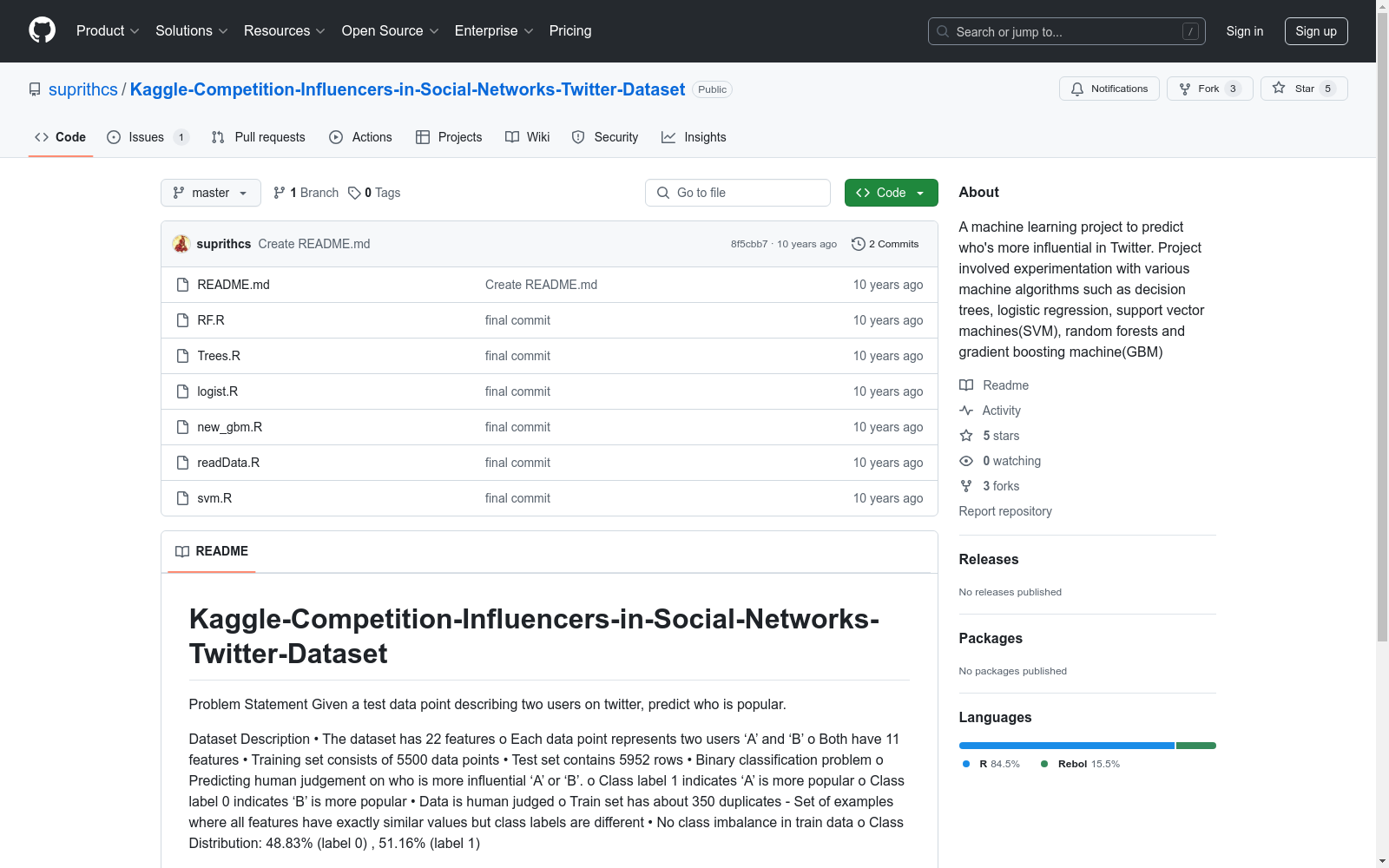1389x868 pixels.
Task: Switch to the Code tab
Action: [61, 137]
